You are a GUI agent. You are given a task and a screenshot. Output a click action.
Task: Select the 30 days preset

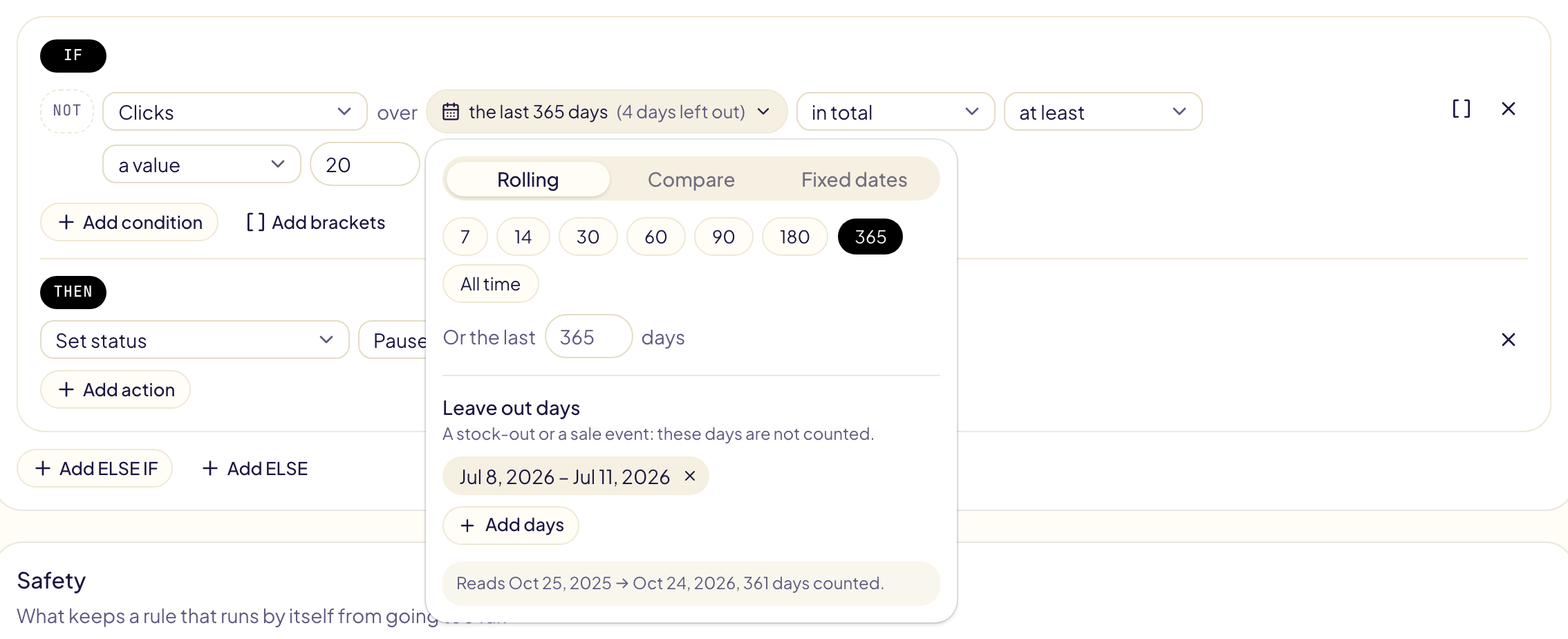click(x=588, y=237)
